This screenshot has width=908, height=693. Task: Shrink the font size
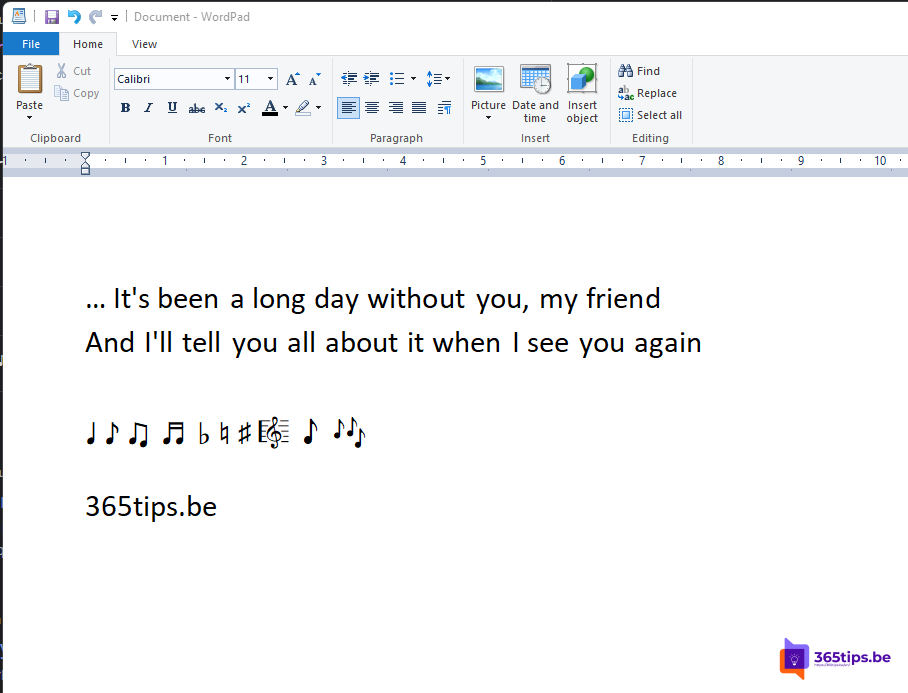[x=314, y=79]
